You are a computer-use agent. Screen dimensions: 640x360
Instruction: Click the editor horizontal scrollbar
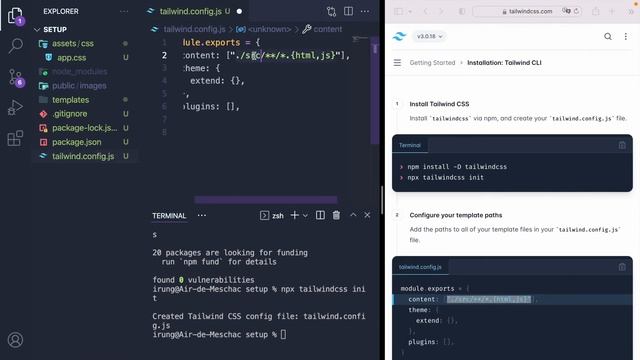coord(266,200)
